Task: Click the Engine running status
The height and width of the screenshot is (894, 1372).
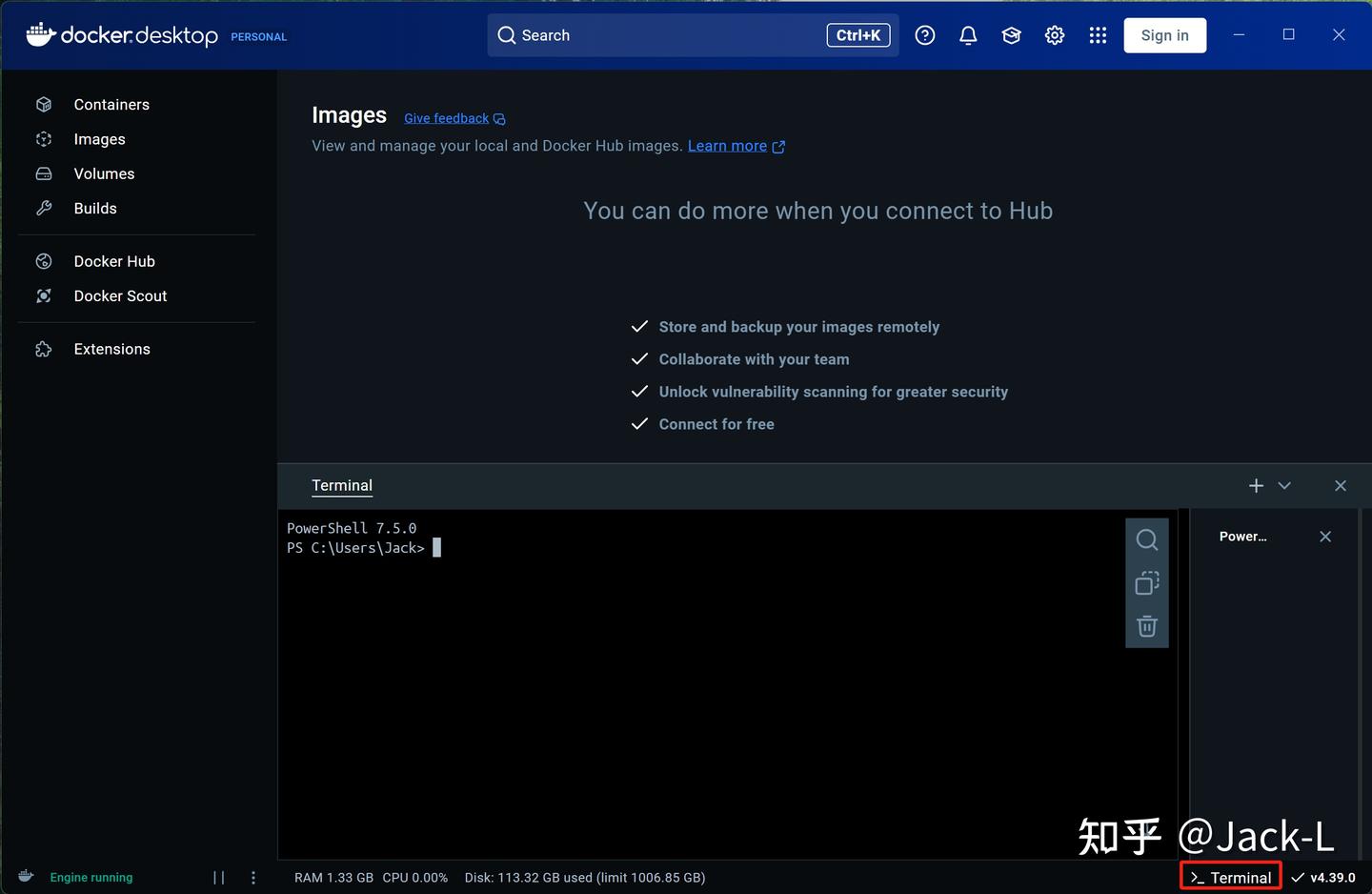Action: 91,878
